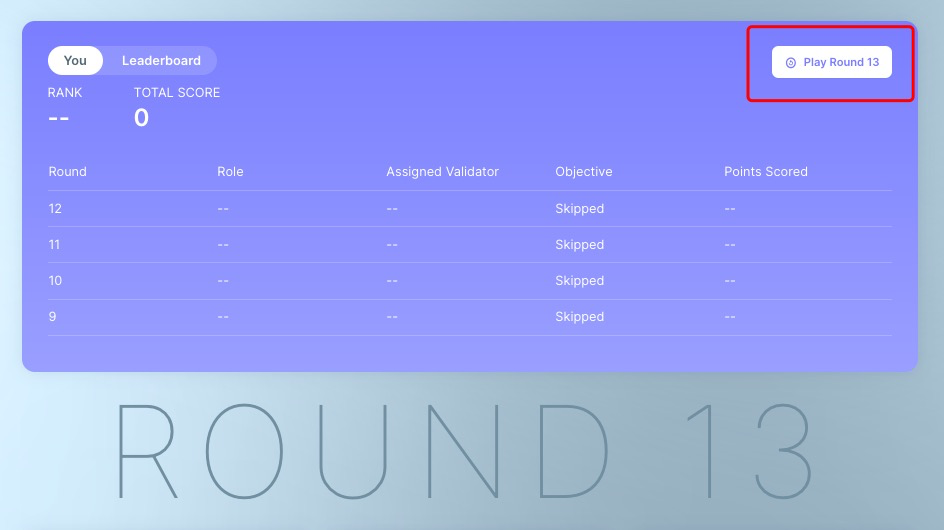
Task: Select the Round 10 row number
Action: [x=55, y=281]
